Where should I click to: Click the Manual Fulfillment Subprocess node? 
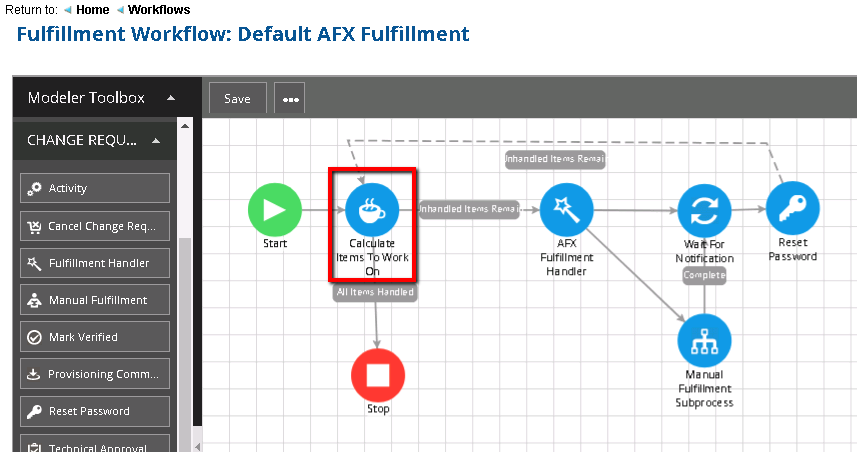tap(704, 341)
